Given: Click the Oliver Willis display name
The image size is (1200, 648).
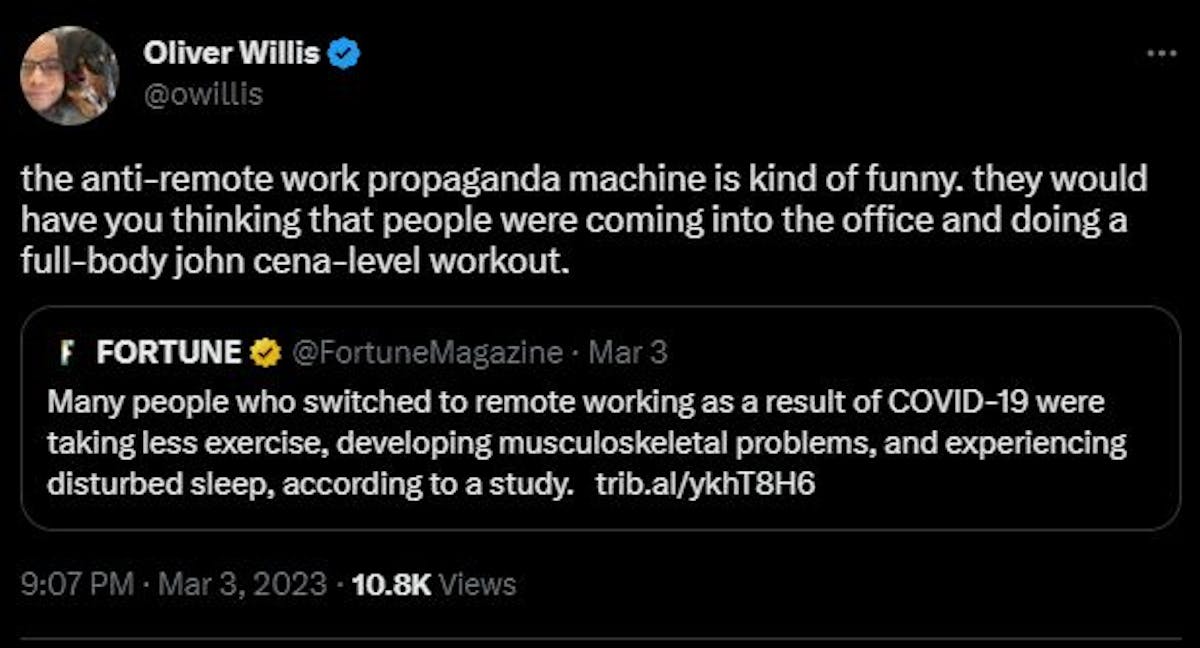Looking at the screenshot, I should tap(232, 54).
